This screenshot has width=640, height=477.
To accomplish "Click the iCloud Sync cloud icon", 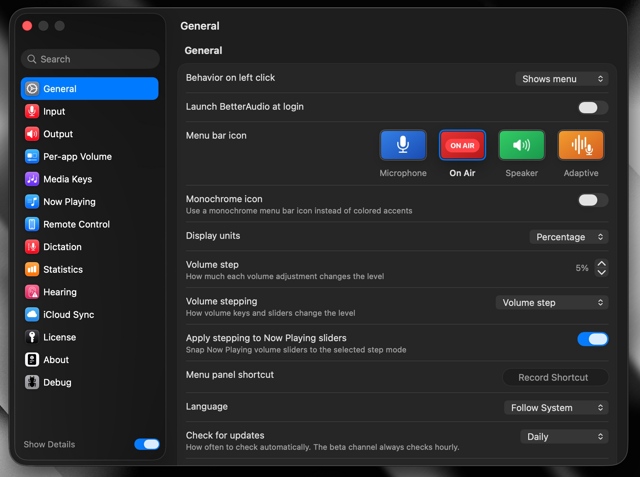I will pos(32,314).
